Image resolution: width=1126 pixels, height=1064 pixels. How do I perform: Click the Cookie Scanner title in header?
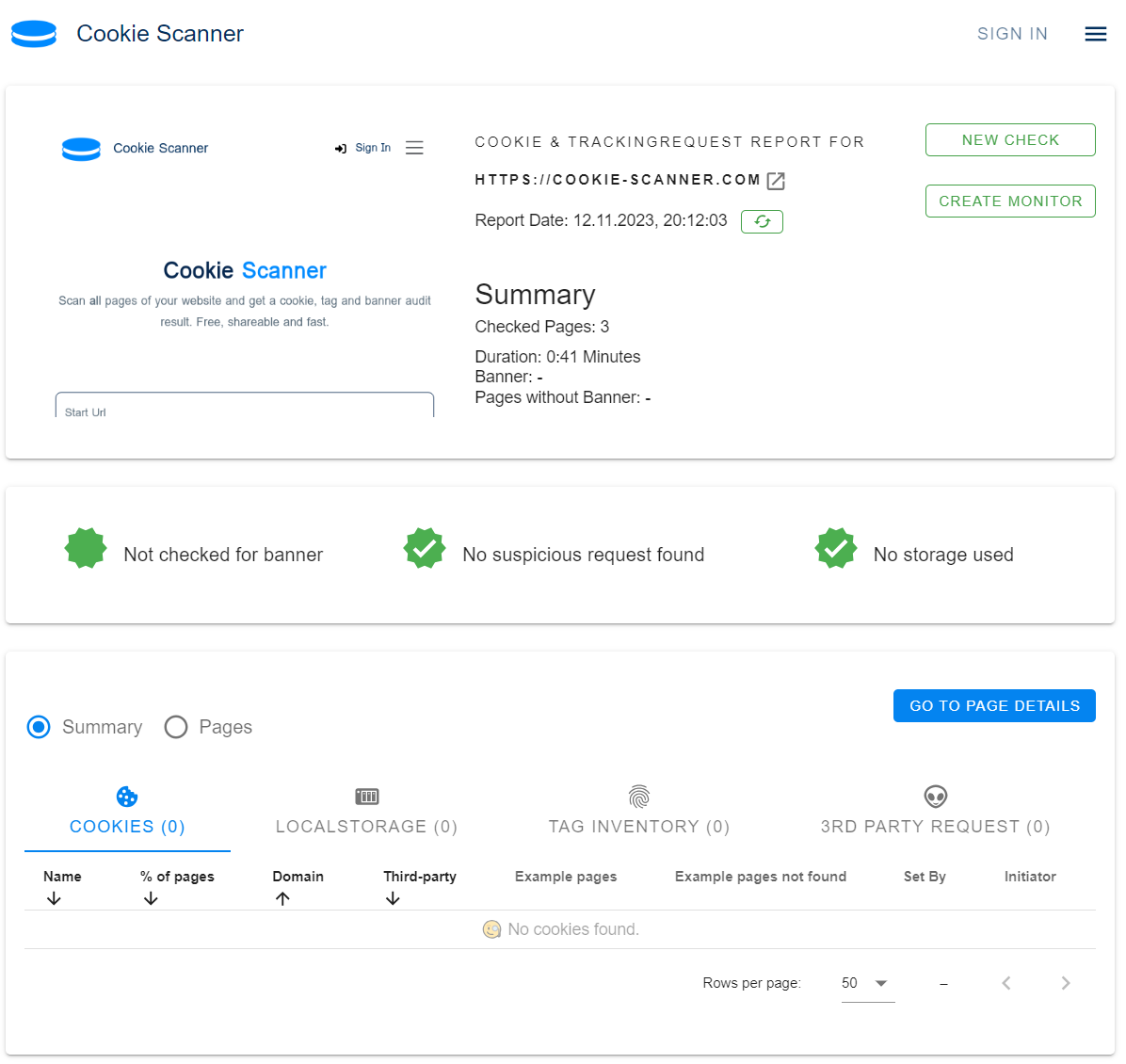(x=160, y=34)
